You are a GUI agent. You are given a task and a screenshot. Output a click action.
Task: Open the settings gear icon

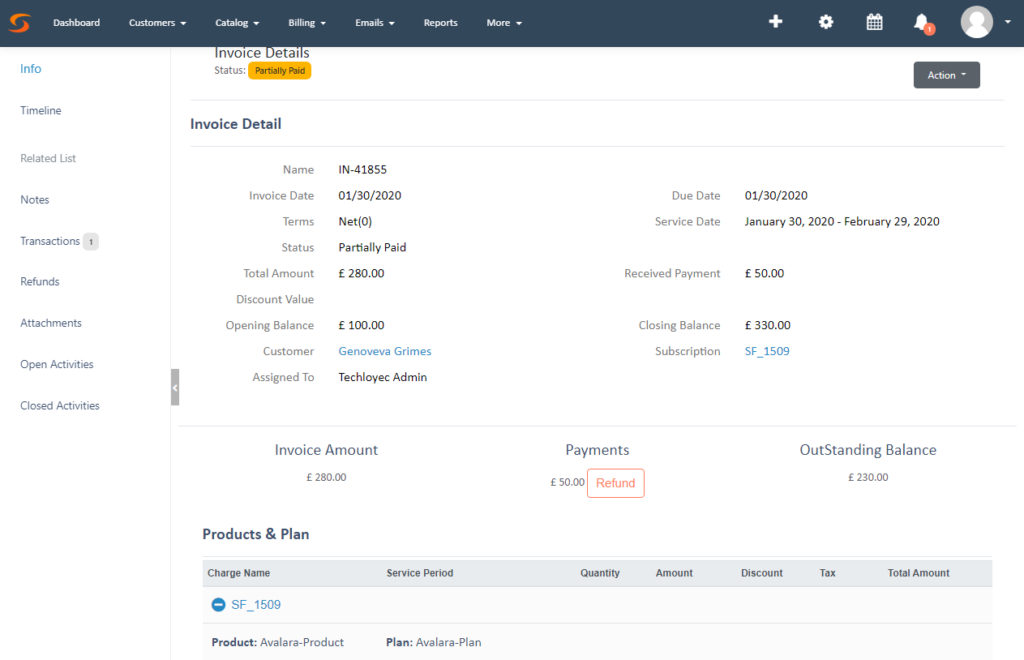tap(825, 21)
